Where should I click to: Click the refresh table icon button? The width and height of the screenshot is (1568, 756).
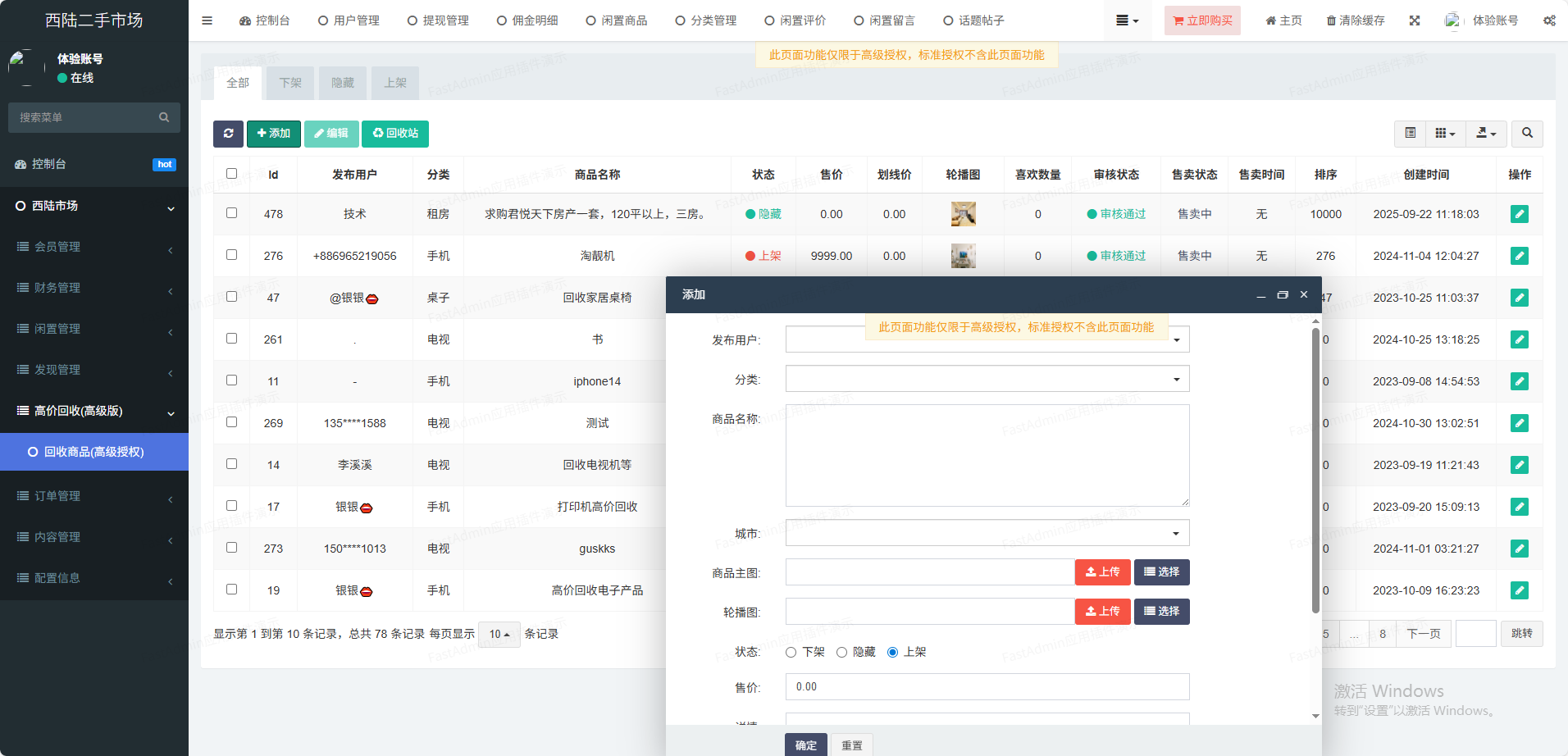(228, 134)
